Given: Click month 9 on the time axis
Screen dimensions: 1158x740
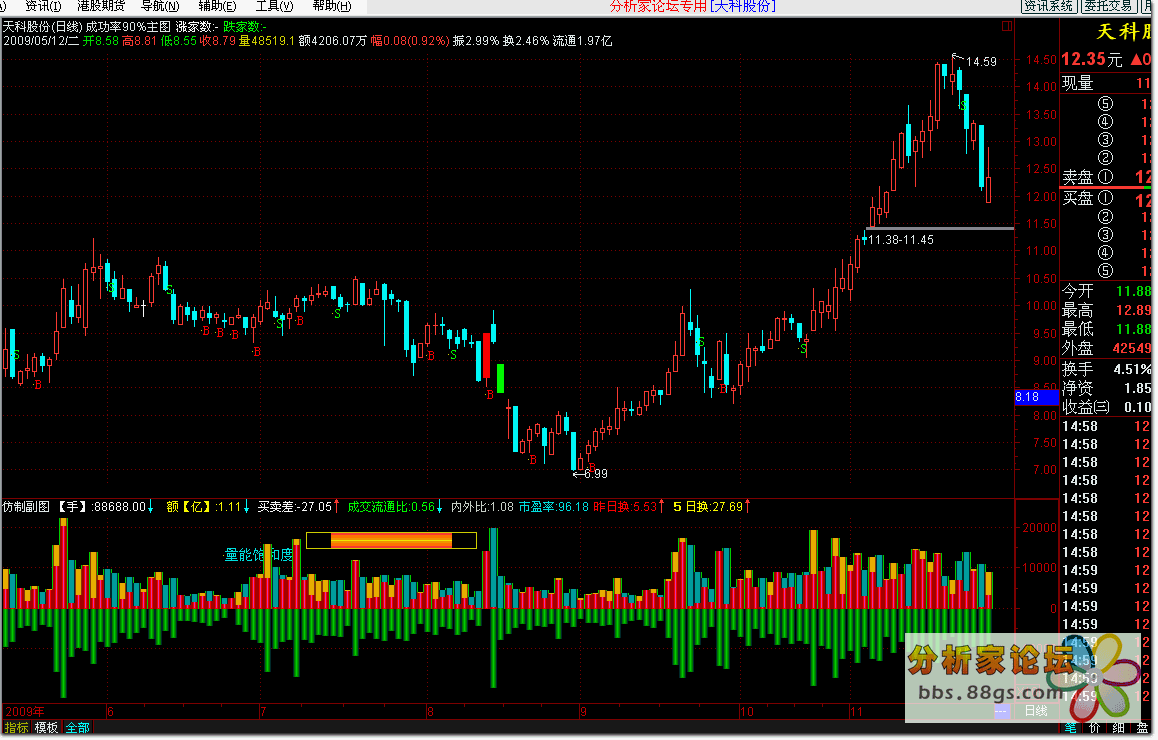Looking at the screenshot, I should [x=583, y=712].
